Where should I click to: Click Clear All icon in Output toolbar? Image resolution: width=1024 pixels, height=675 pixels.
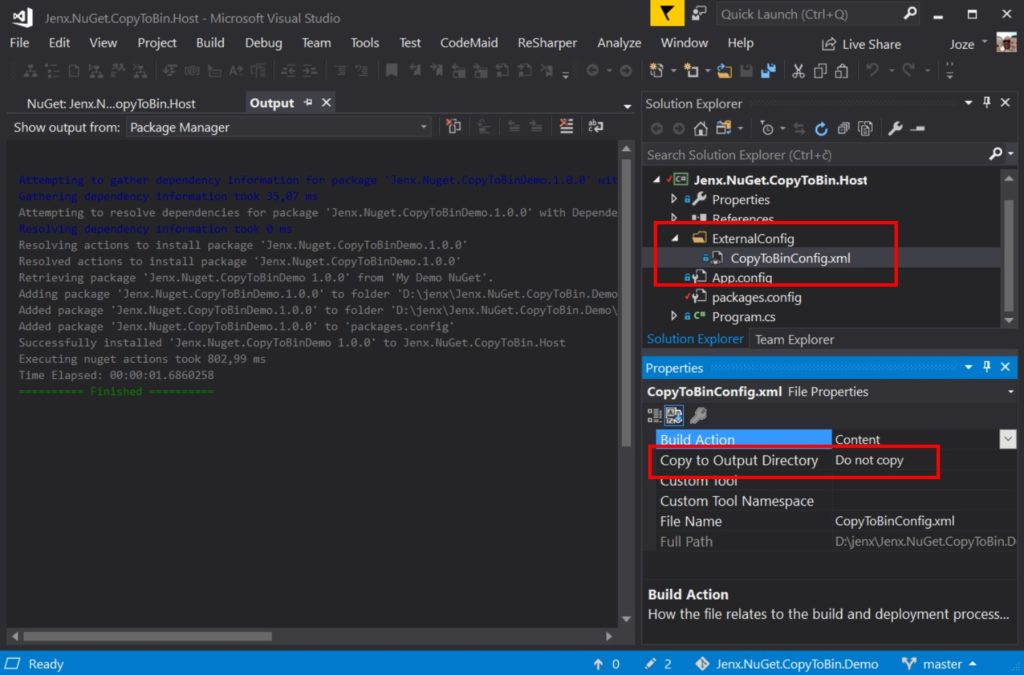coord(566,126)
